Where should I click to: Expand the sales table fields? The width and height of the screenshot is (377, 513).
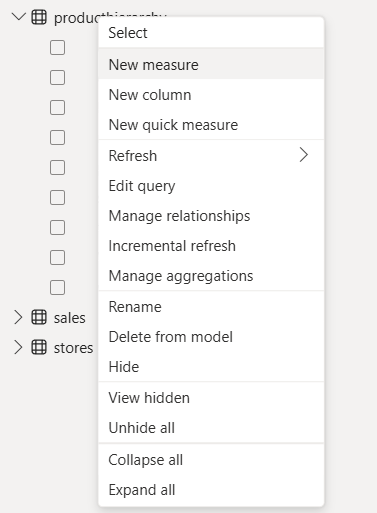(18, 317)
